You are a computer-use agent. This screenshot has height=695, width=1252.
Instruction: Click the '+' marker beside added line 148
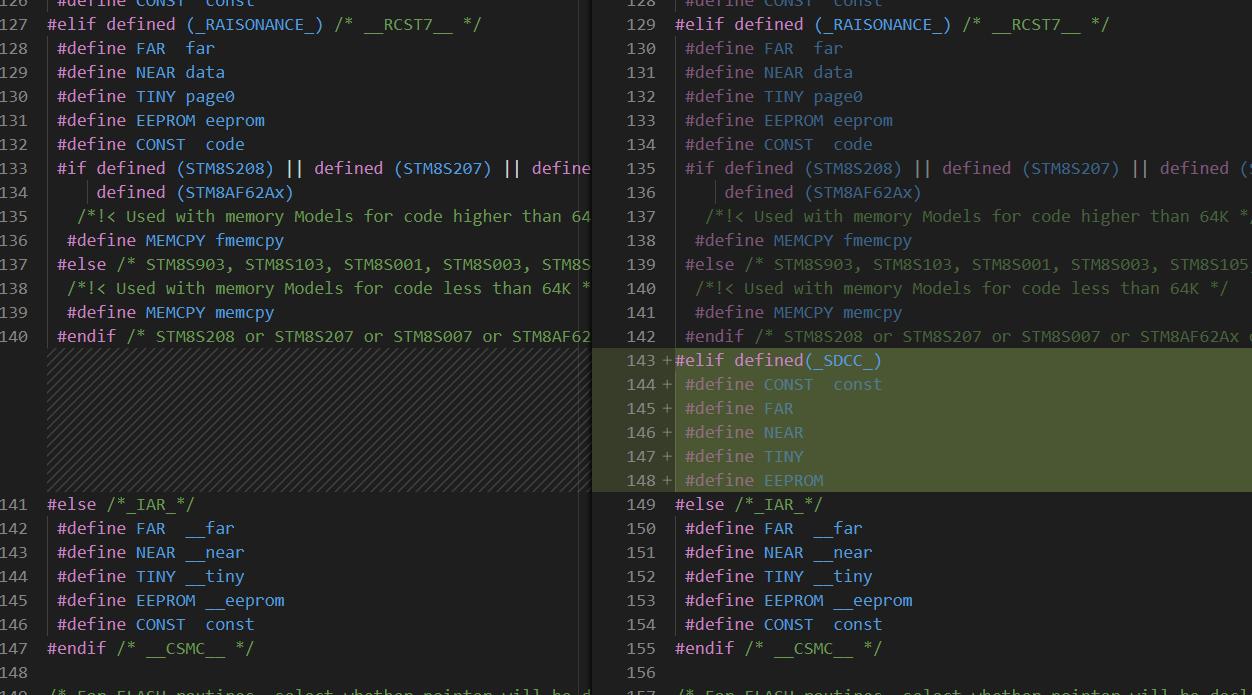pos(667,480)
